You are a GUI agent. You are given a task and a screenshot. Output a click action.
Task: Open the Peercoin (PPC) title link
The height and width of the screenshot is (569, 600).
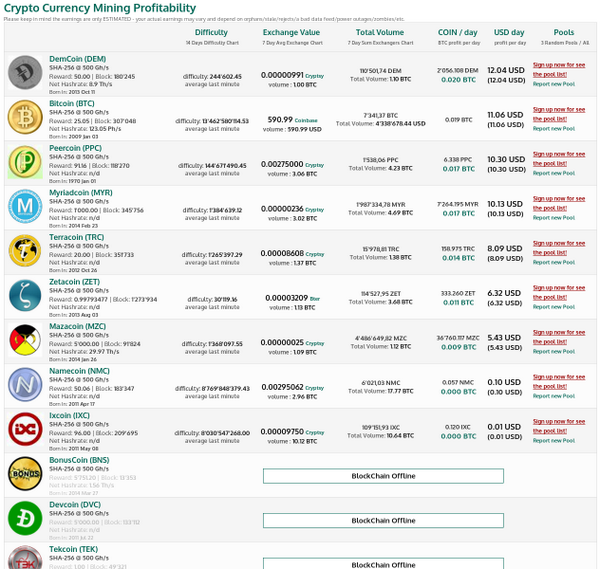(75, 148)
